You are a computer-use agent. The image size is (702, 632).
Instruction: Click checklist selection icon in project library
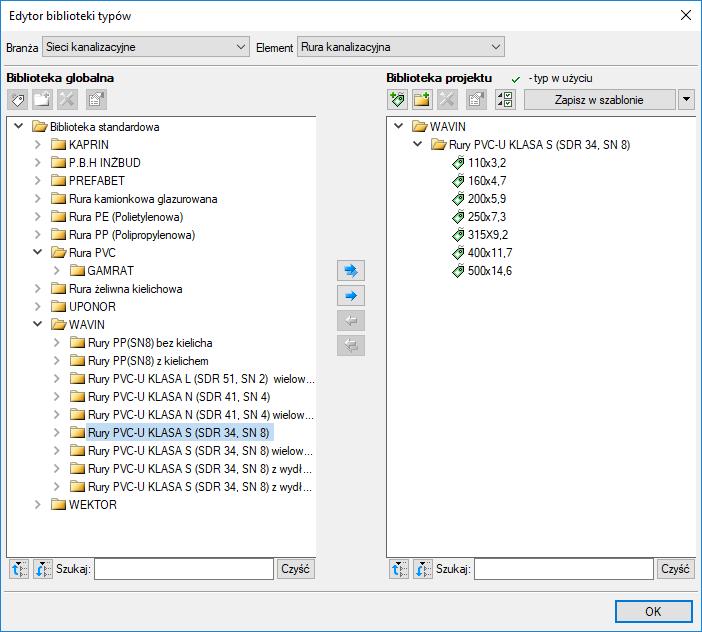pos(505,100)
